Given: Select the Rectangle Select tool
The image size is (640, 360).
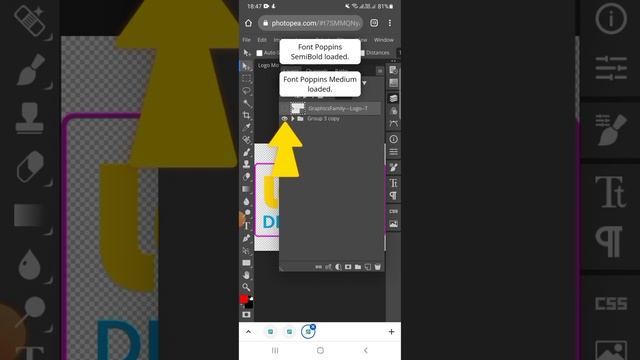Looking at the screenshot, I should pyautogui.click(x=246, y=79).
